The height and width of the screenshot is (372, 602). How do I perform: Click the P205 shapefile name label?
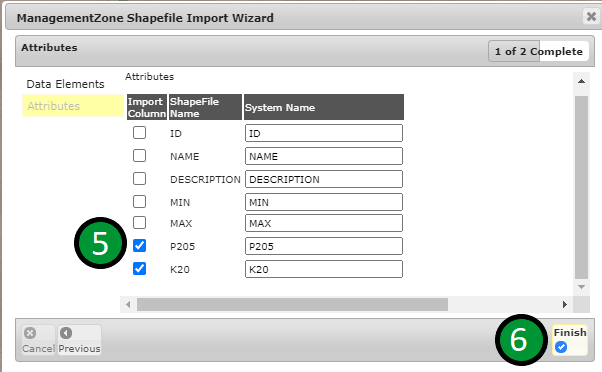click(182, 246)
